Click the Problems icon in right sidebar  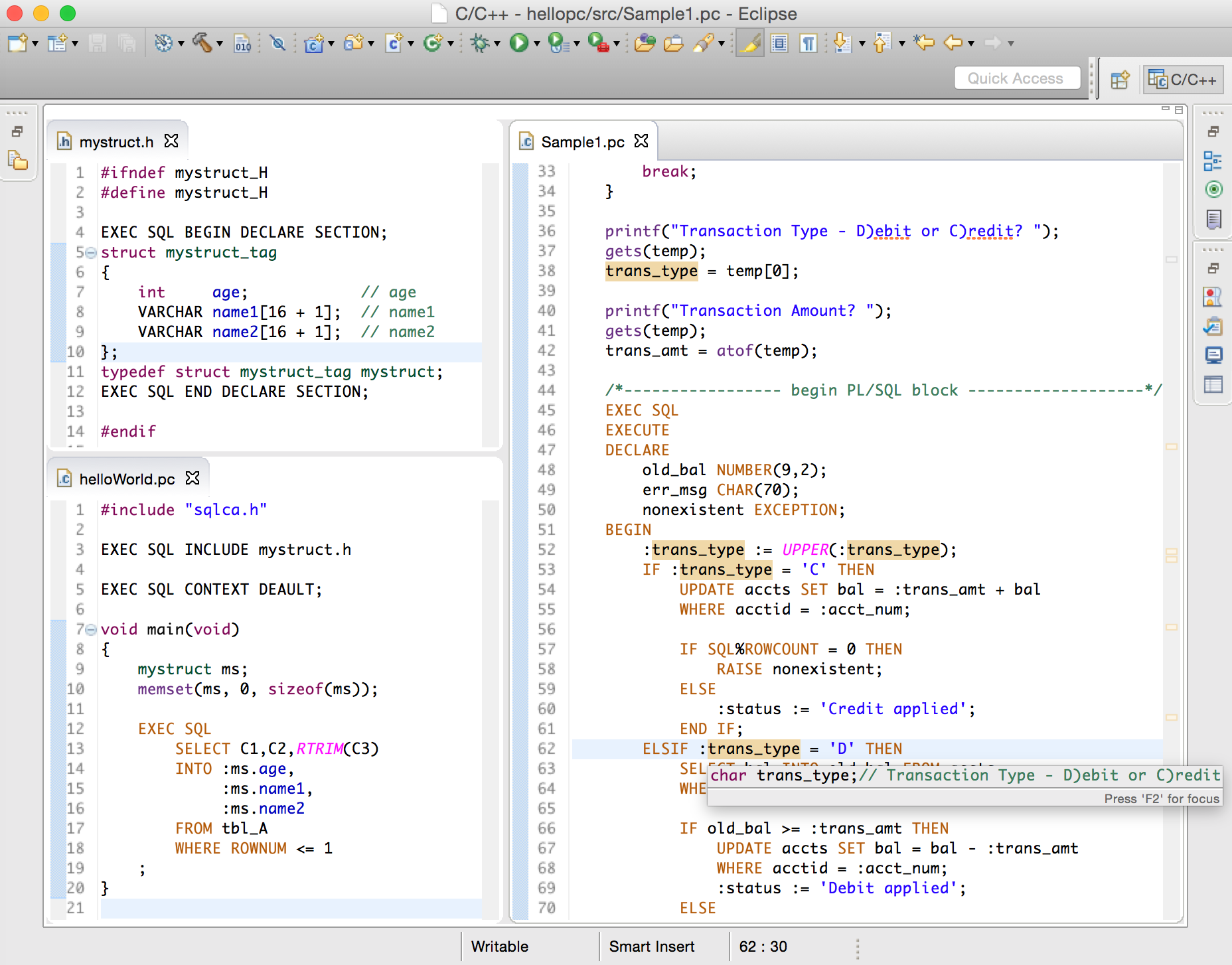[x=1213, y=297]
